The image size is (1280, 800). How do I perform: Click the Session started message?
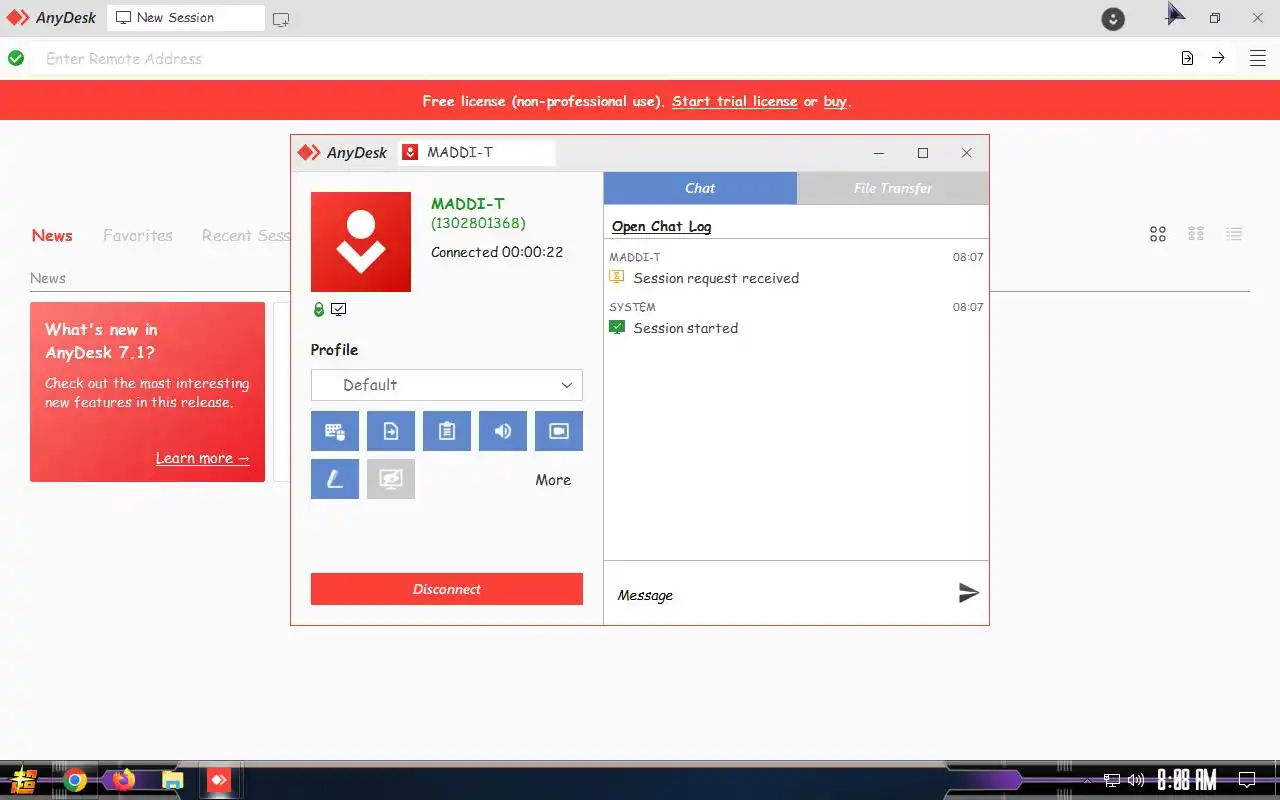(x=686, y=328)
